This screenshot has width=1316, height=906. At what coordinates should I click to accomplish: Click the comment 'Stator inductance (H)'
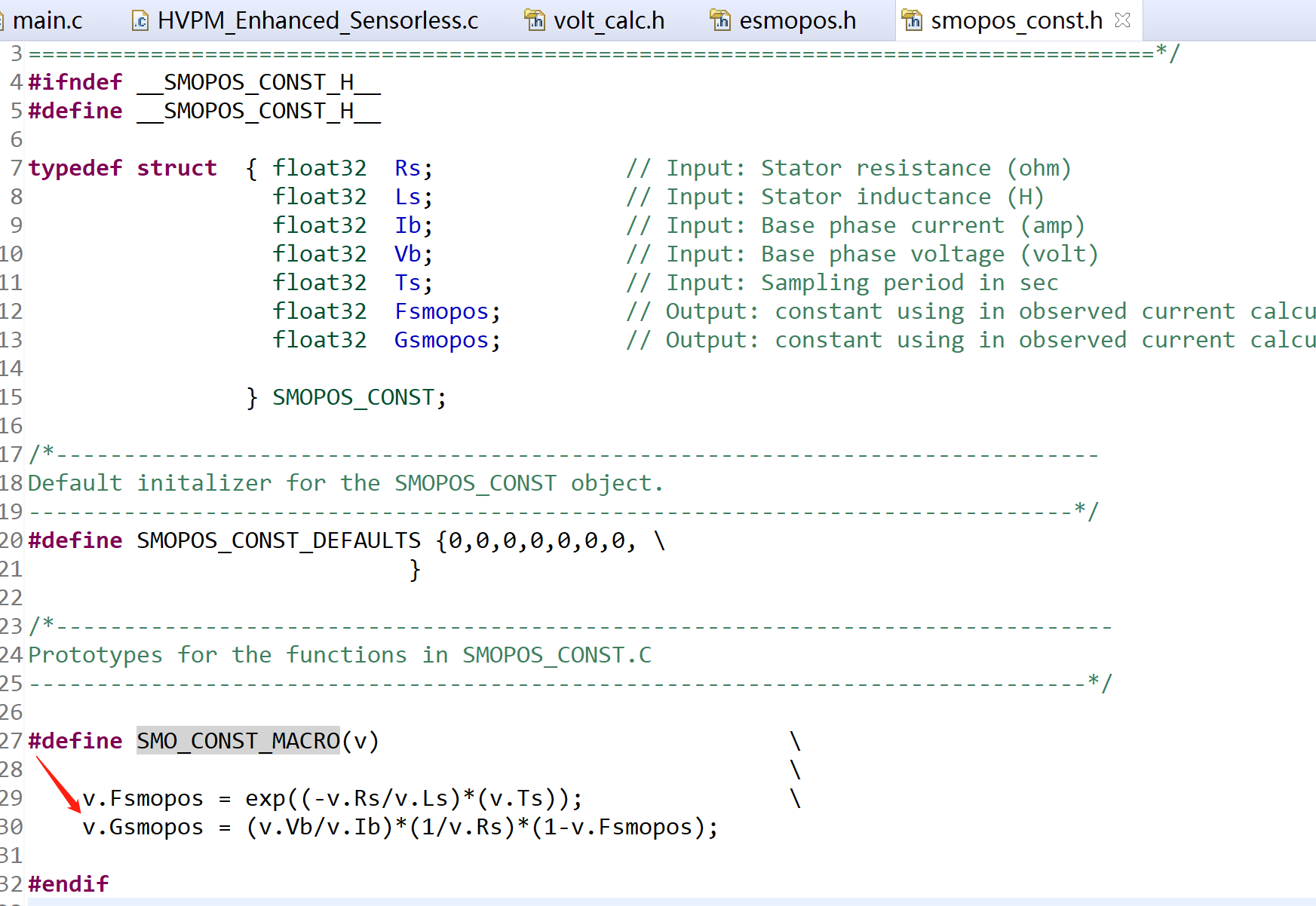pos(902,197)
